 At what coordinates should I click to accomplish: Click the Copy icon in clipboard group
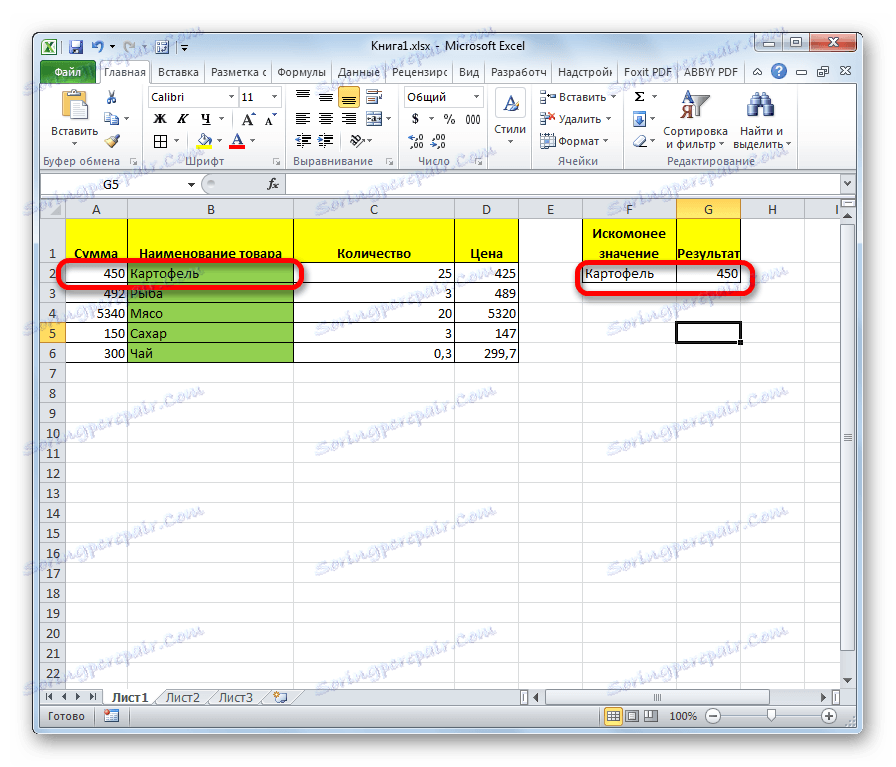click(x=111, y=119)
